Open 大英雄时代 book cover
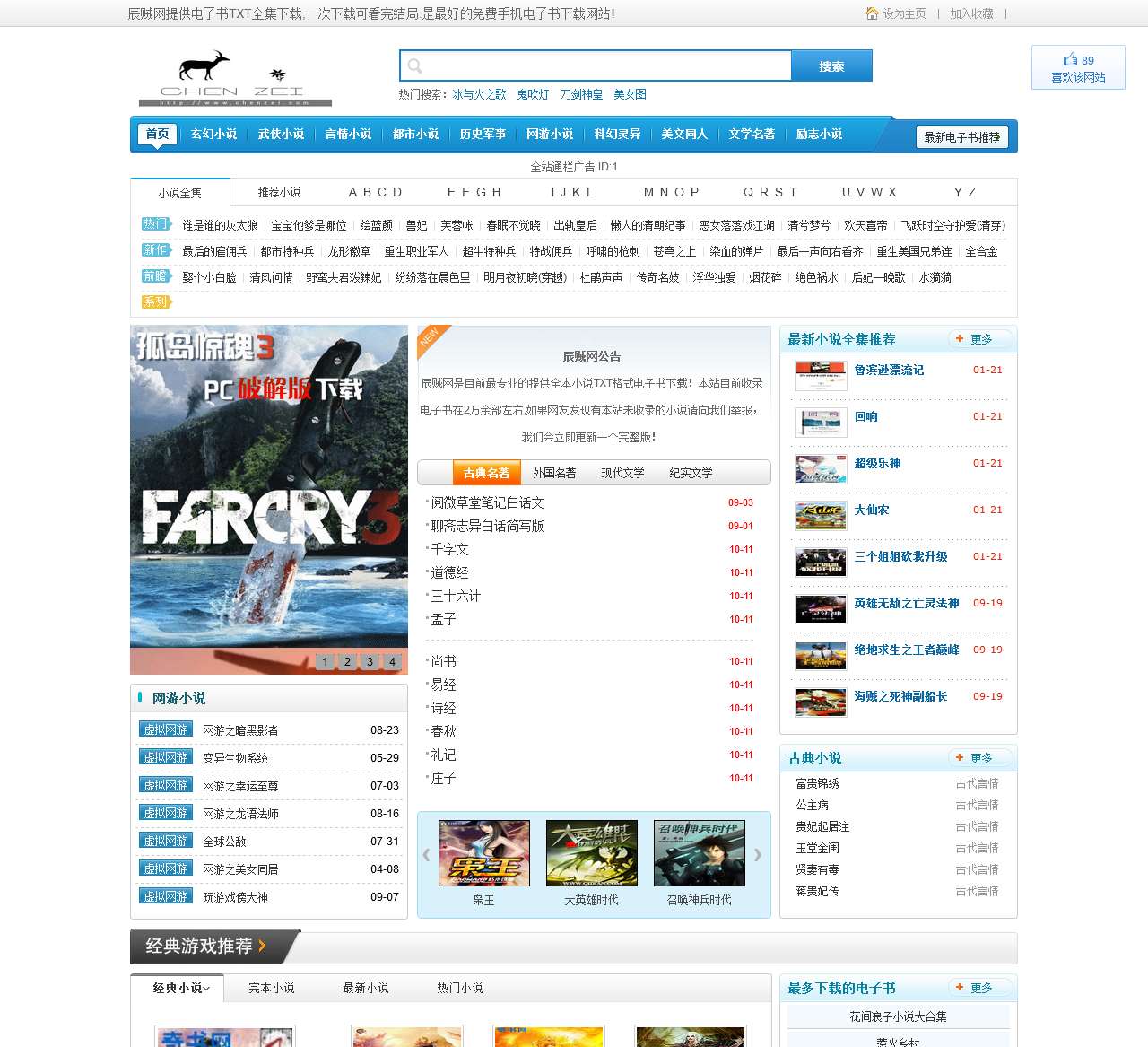 coord(592,853)
